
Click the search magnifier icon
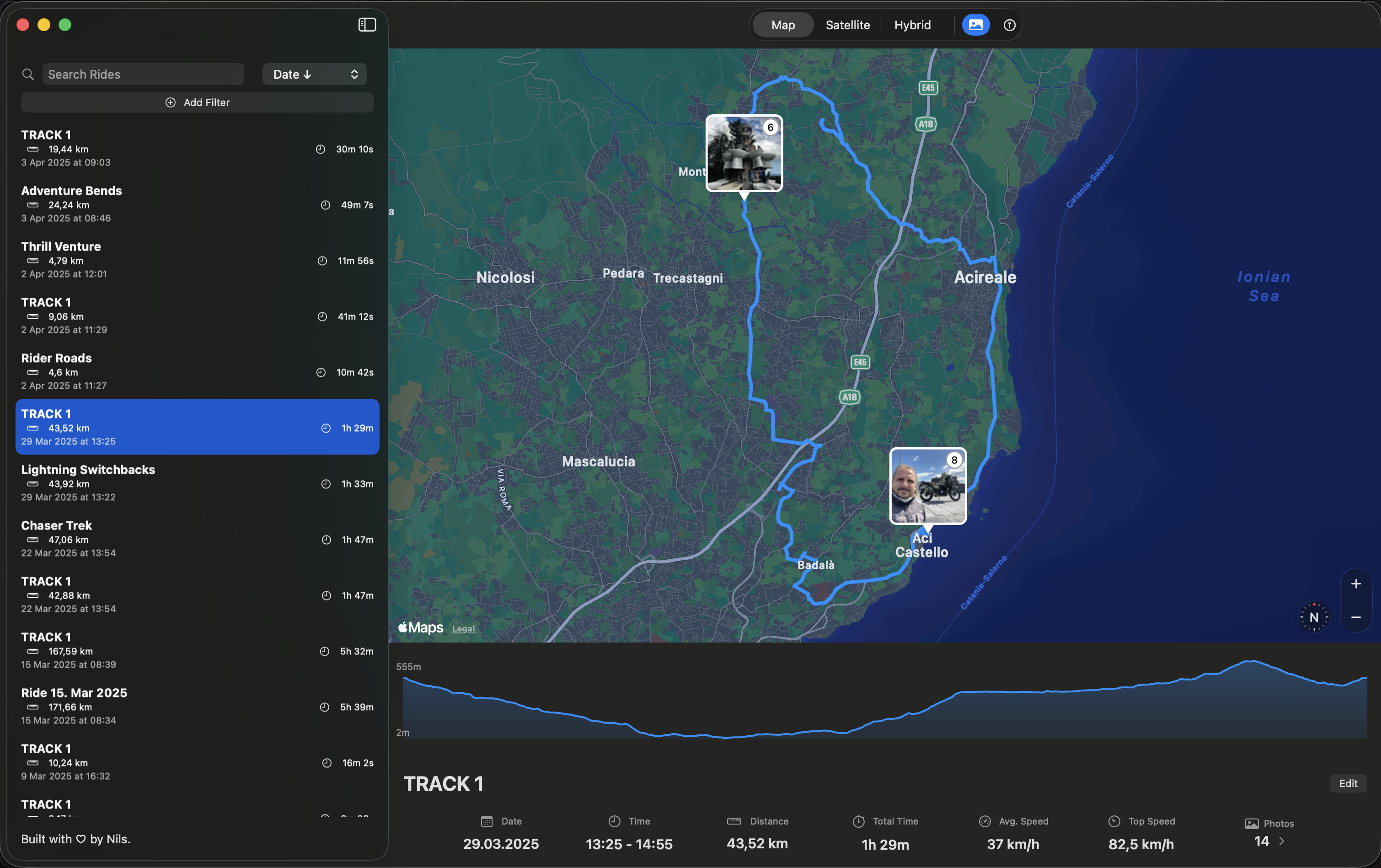(x=27, y=74)
